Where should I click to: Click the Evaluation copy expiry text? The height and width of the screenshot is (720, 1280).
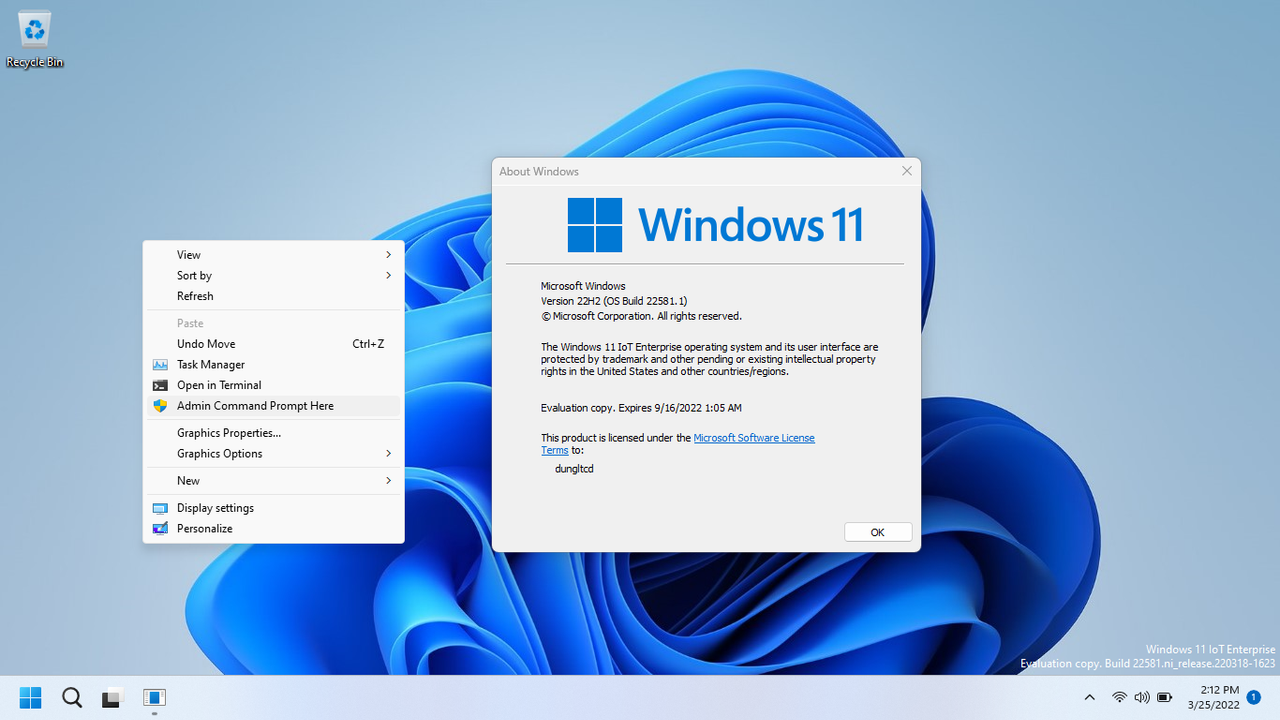click(641, 408)
